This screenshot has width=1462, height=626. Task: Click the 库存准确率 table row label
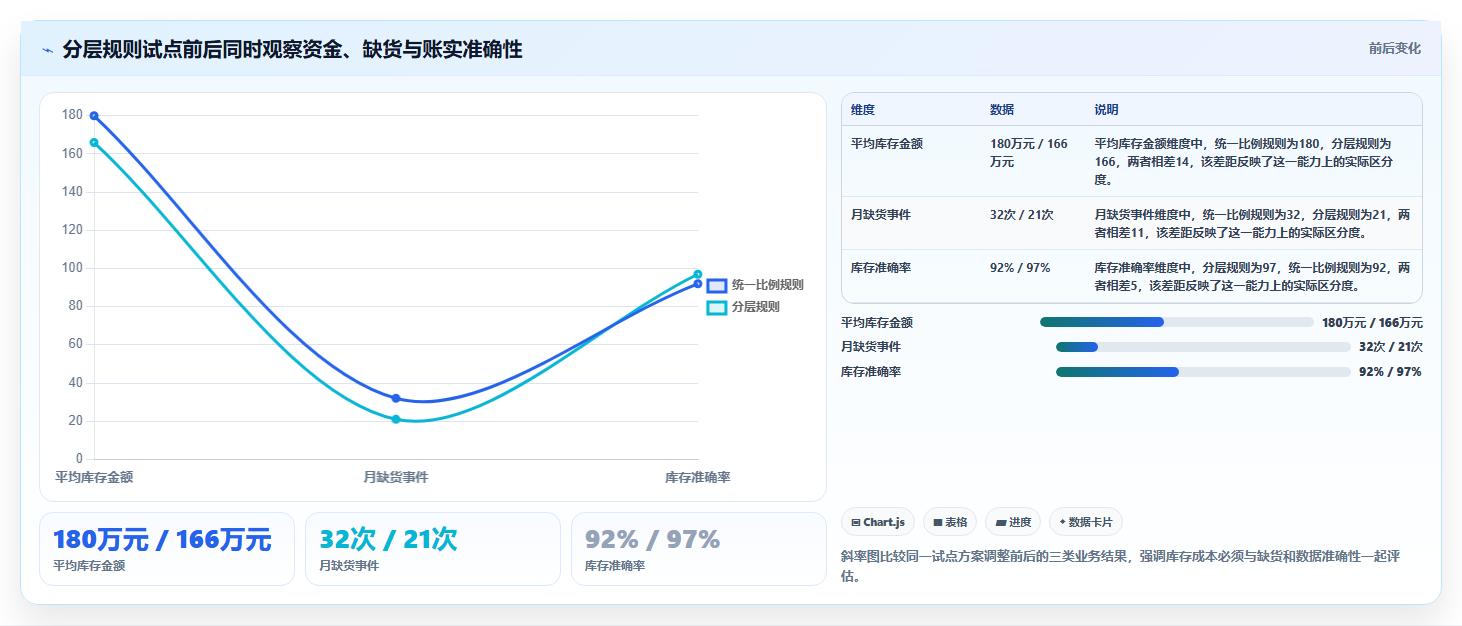point(881,269)
